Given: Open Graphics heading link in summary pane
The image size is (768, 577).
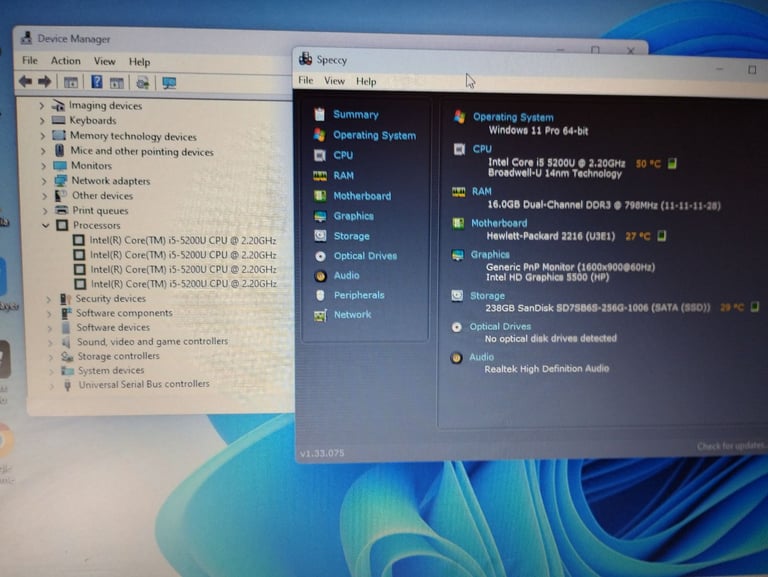Looking at the screenshot, I should [490, 255].
